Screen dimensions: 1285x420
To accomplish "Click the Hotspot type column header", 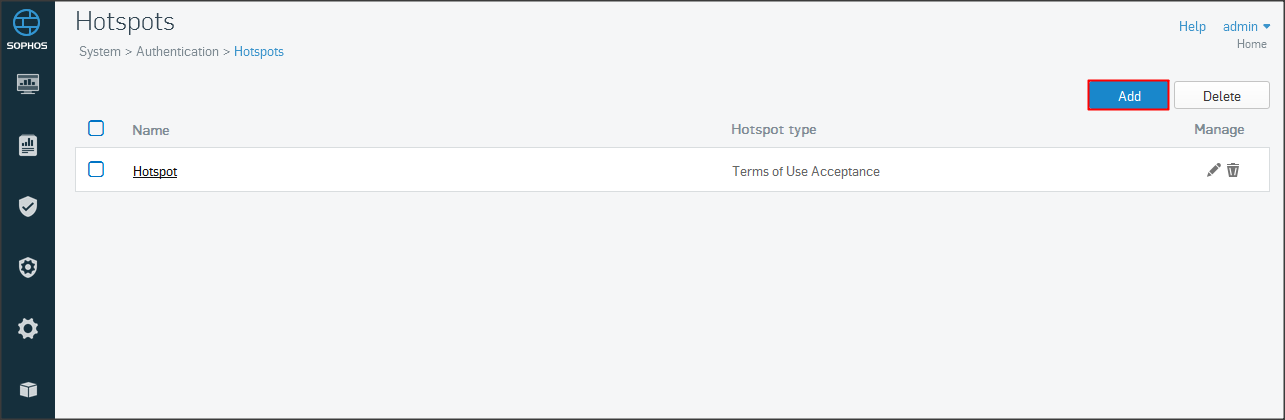I will click(774, 130).
